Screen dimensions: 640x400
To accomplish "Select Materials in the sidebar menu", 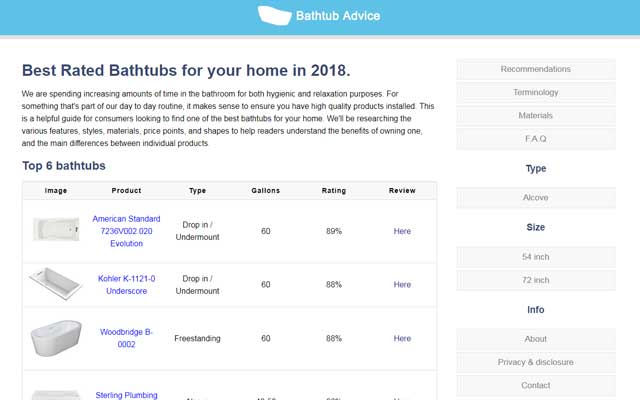I will click(535, 115).
